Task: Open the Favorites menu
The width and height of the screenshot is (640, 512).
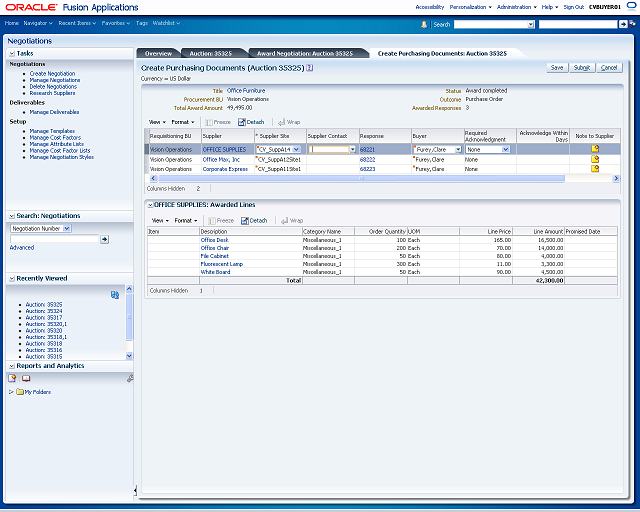Action: [116, 23]
